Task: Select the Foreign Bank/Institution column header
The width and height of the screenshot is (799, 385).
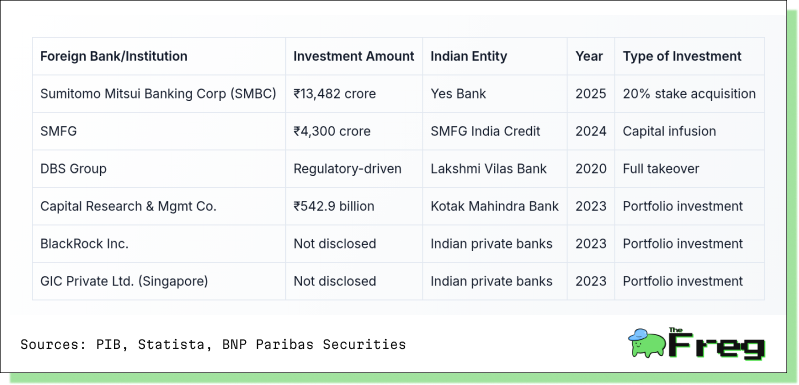Action: [x=114, y=56]
